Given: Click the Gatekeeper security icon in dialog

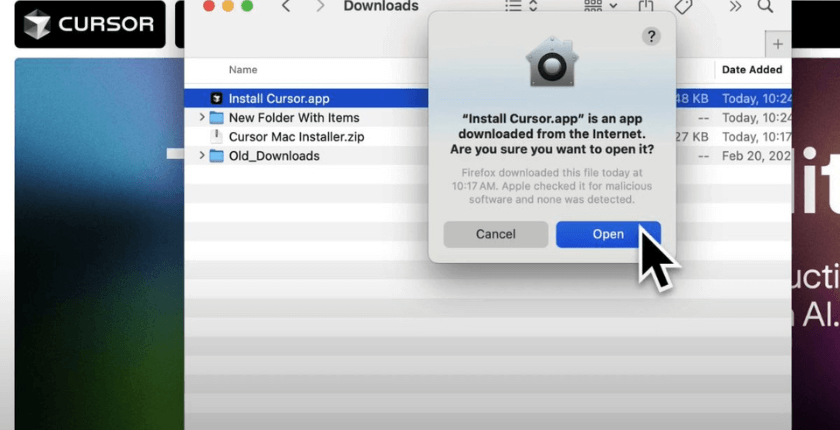Looking at the screenshot, I should tap(551, 62).
